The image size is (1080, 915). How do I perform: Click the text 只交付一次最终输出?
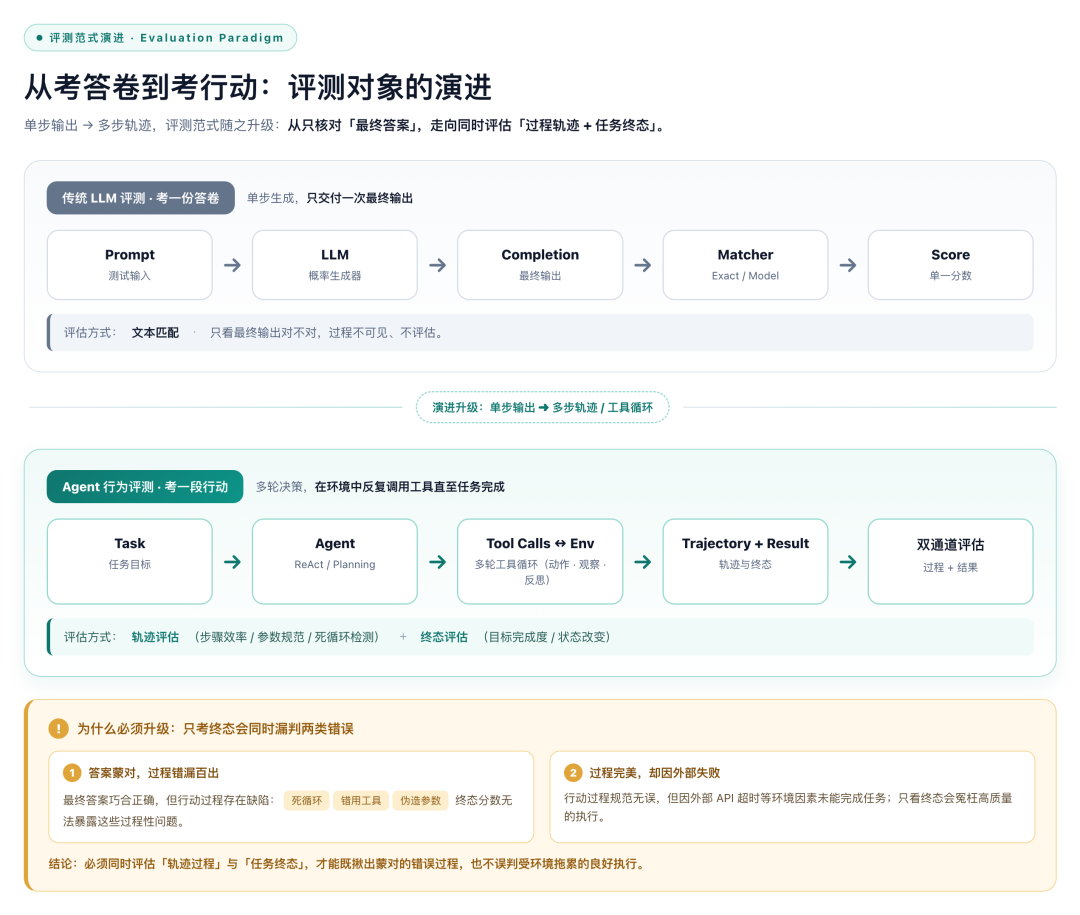(360, 198)
